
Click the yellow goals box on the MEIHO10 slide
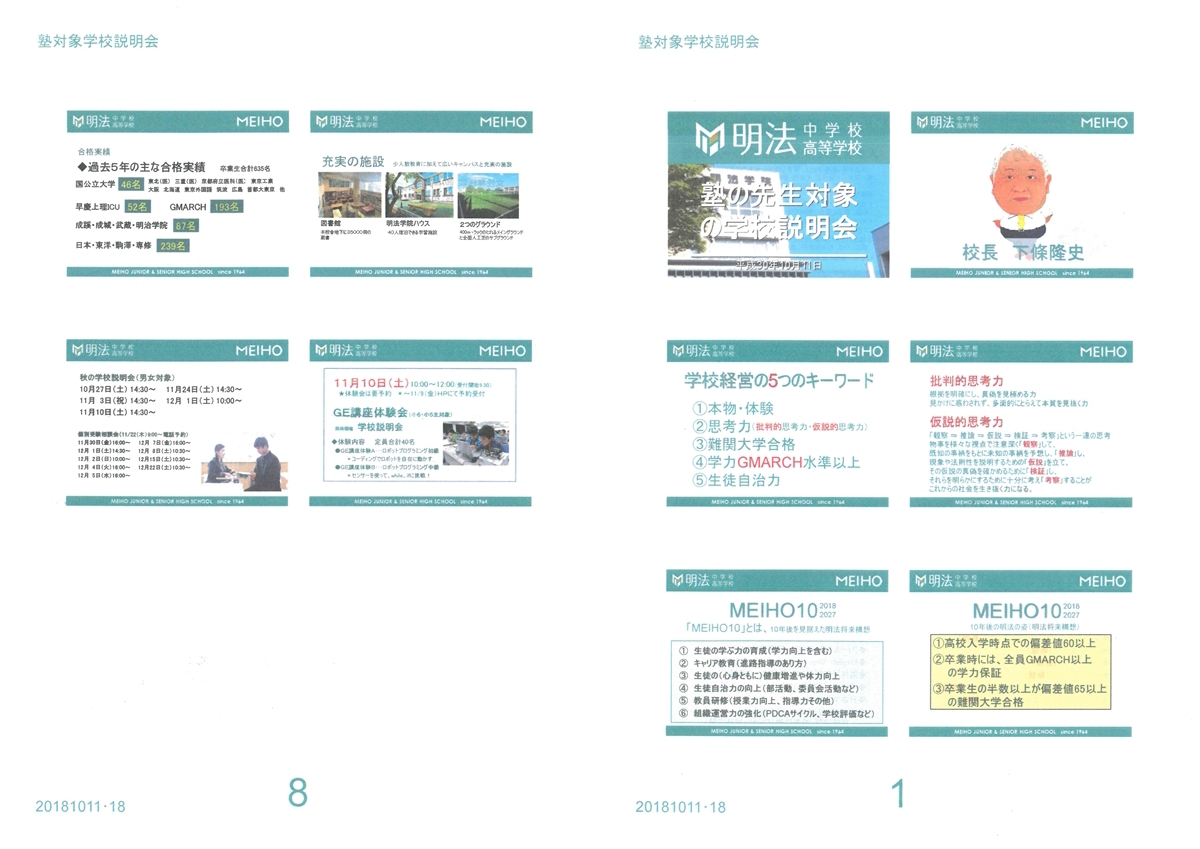click(x=1020, y=673)
